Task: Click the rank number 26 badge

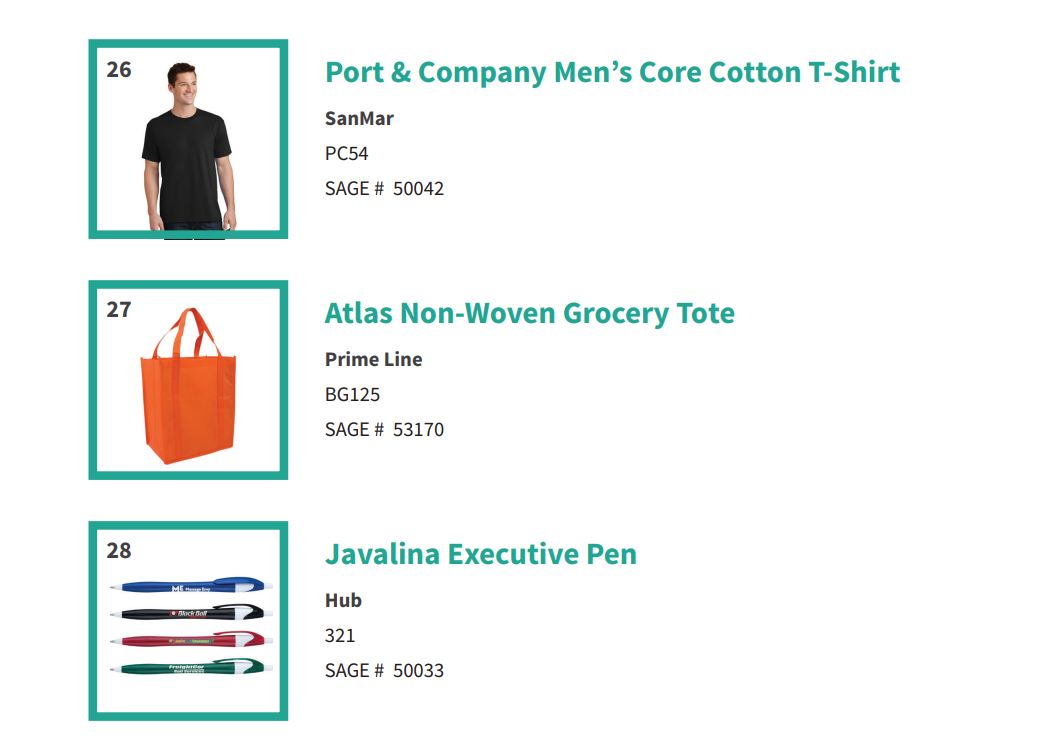Action: (x=120, y=70)
